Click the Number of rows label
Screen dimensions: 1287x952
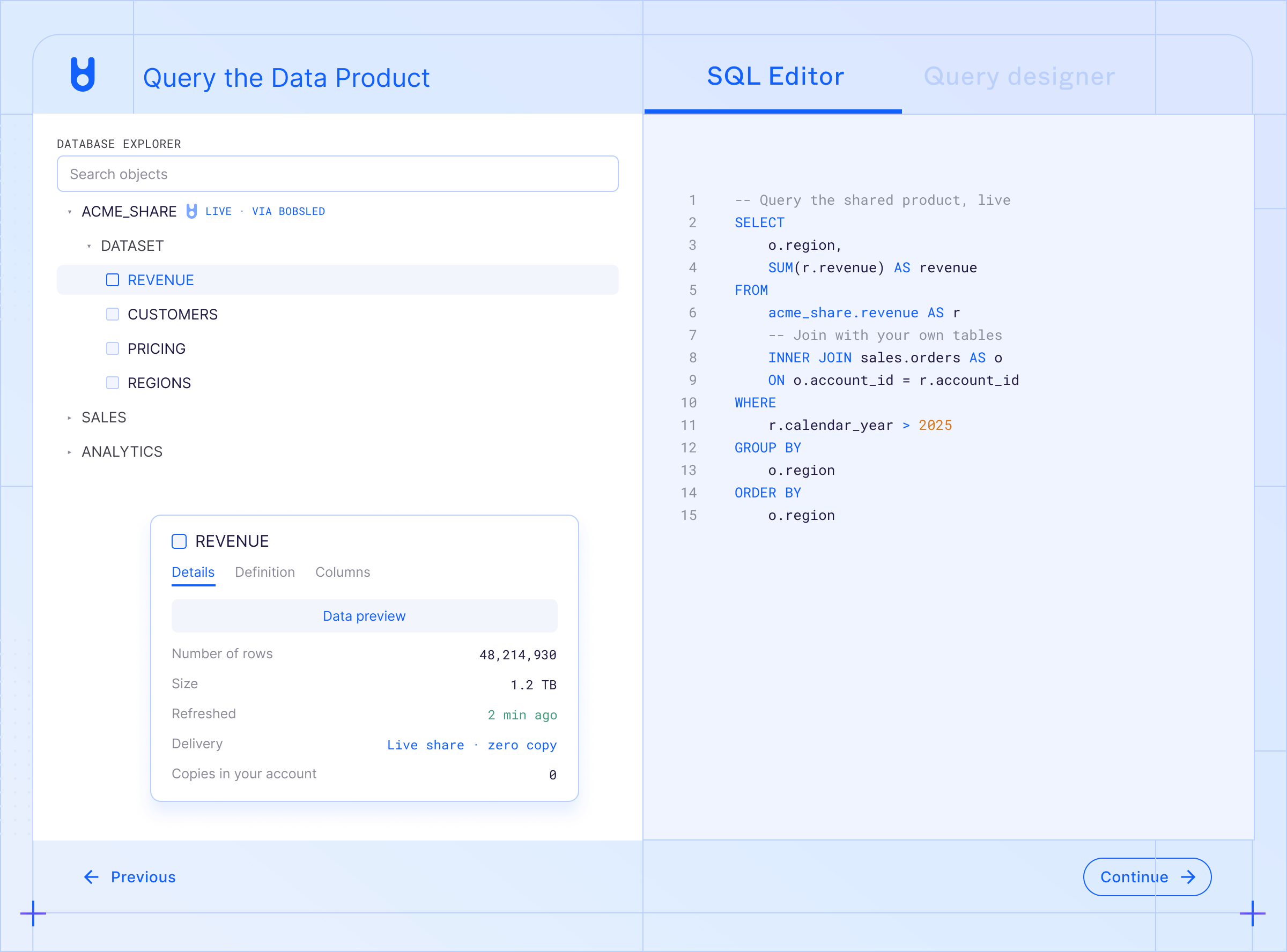(x=222, y=654)
